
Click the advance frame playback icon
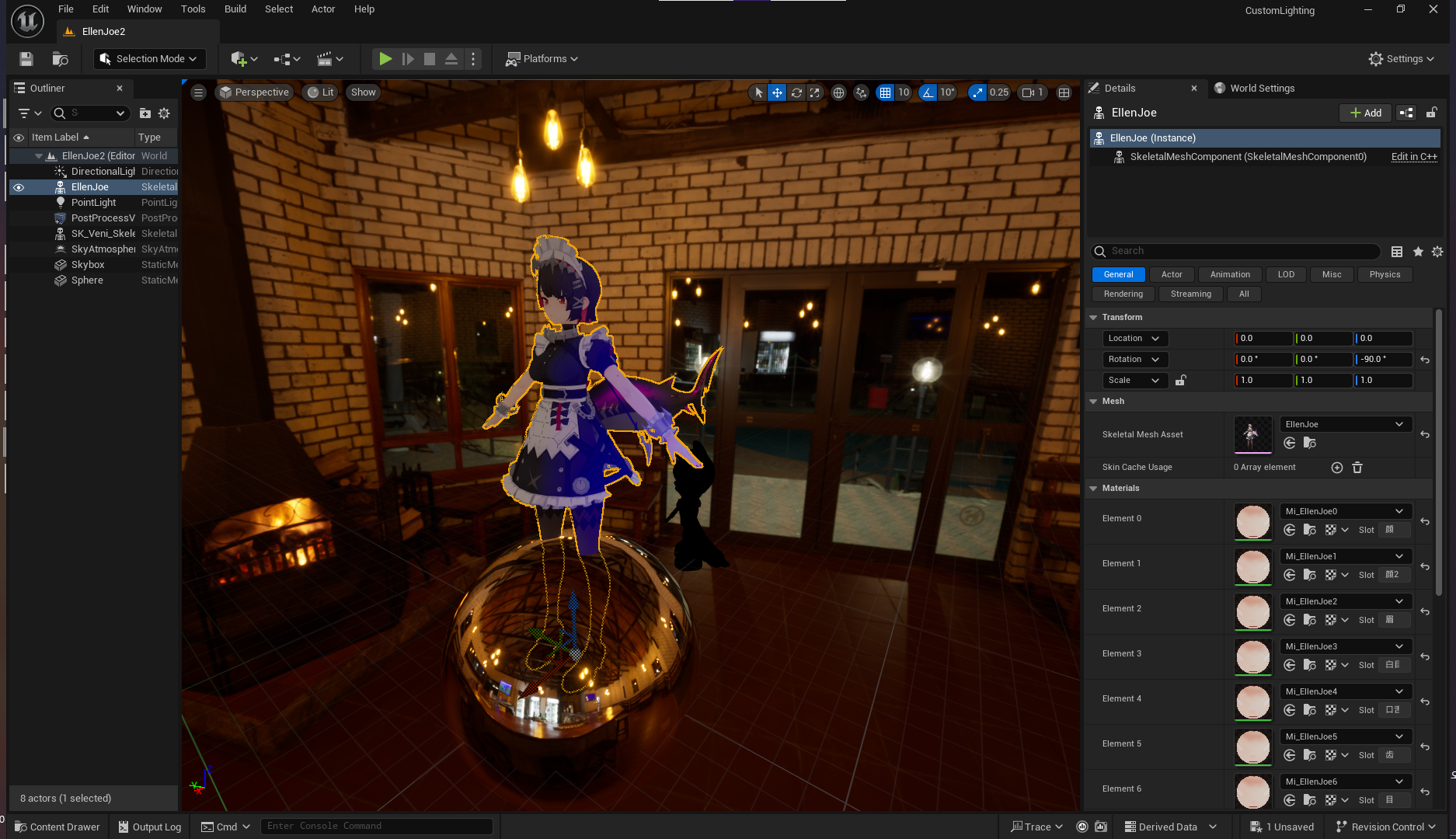tap(408, 59)
